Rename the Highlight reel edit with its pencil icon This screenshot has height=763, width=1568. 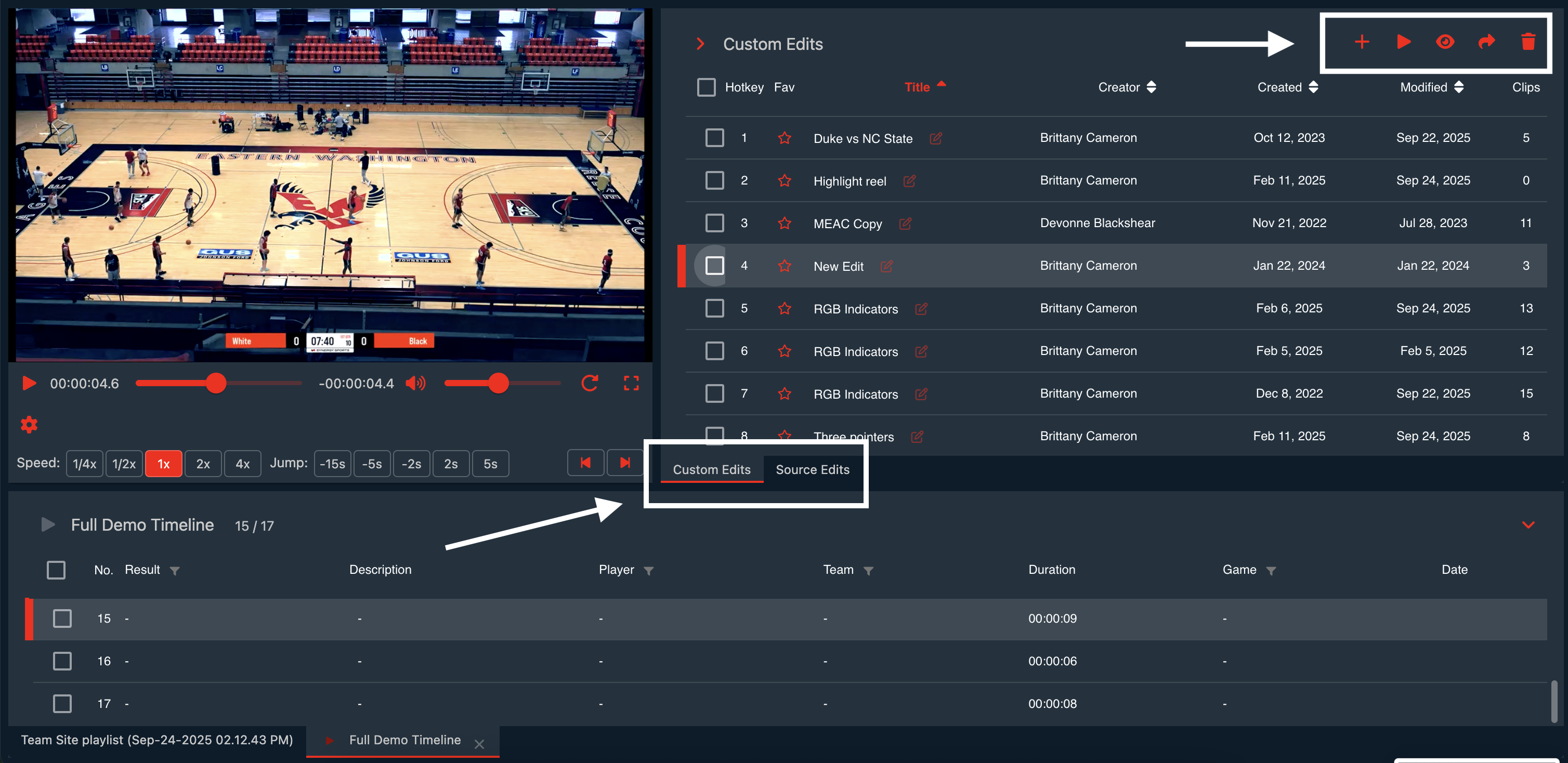click(x=909, y=181)
